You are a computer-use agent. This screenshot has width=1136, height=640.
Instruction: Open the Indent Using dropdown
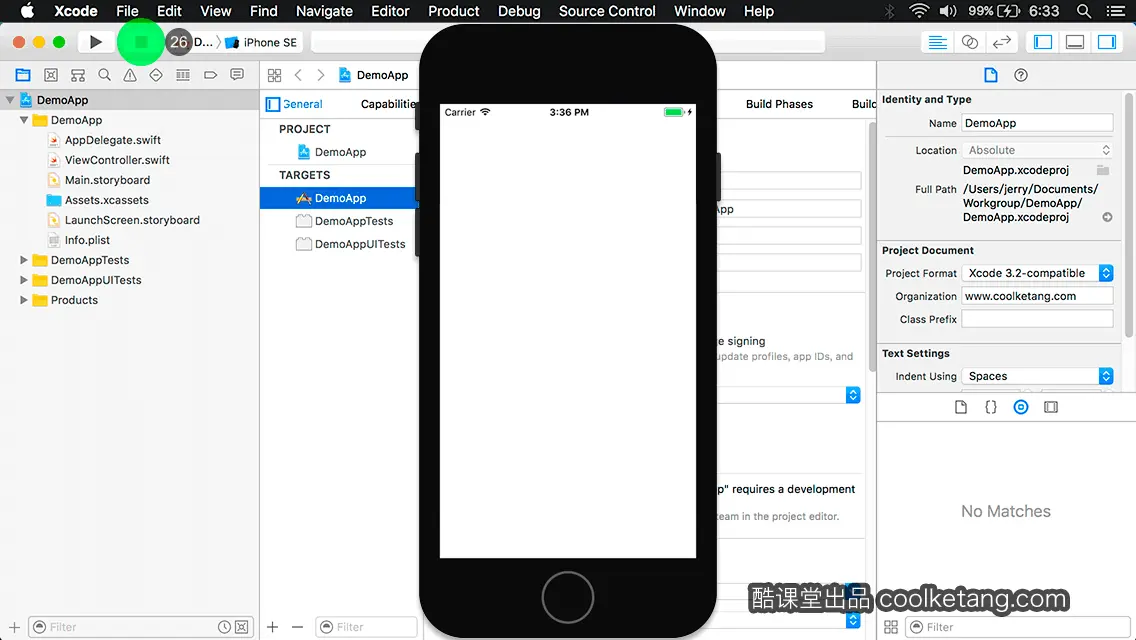click(x=1037, y=376)
